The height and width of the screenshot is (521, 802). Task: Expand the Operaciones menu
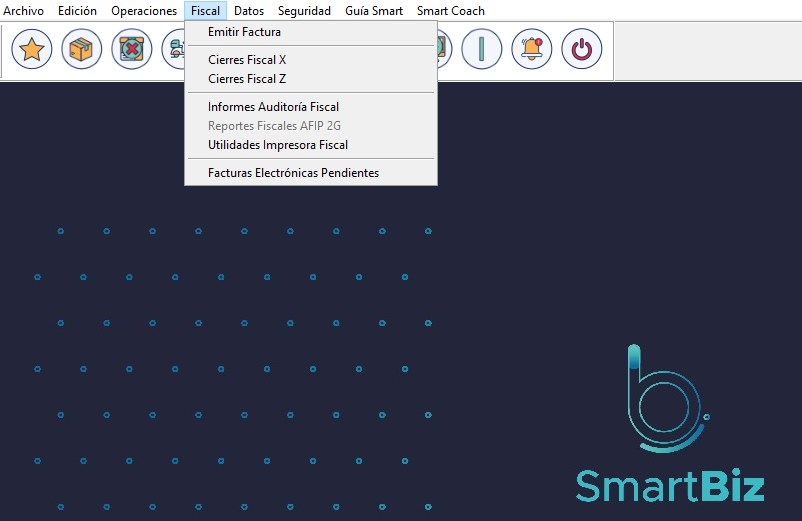click(x=144, y=11)
